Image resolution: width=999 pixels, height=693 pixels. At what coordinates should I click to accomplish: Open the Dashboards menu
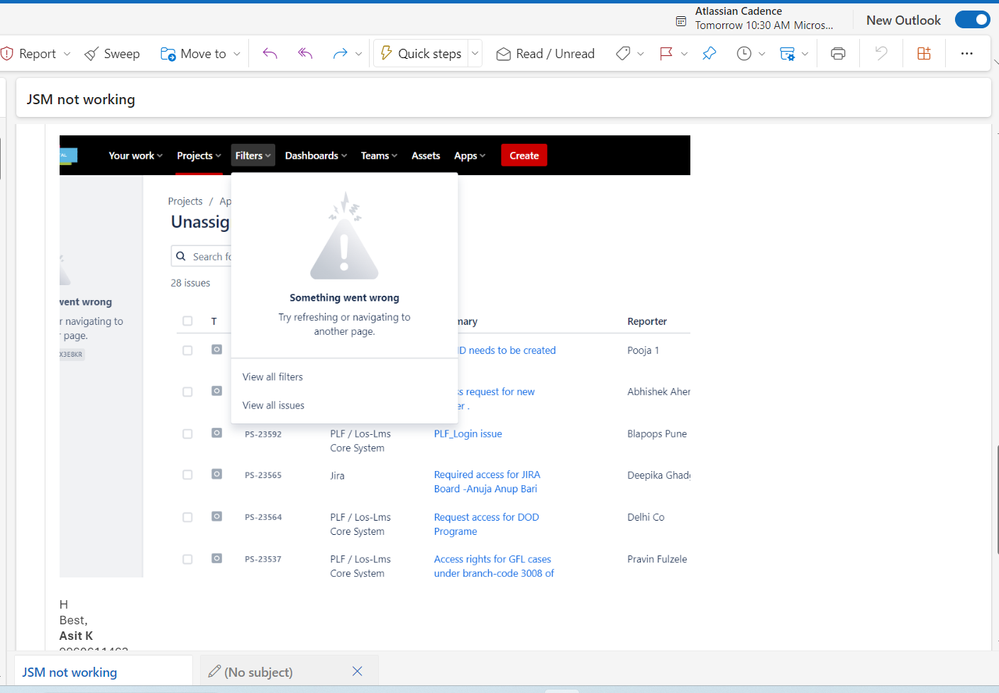(315, 155)
